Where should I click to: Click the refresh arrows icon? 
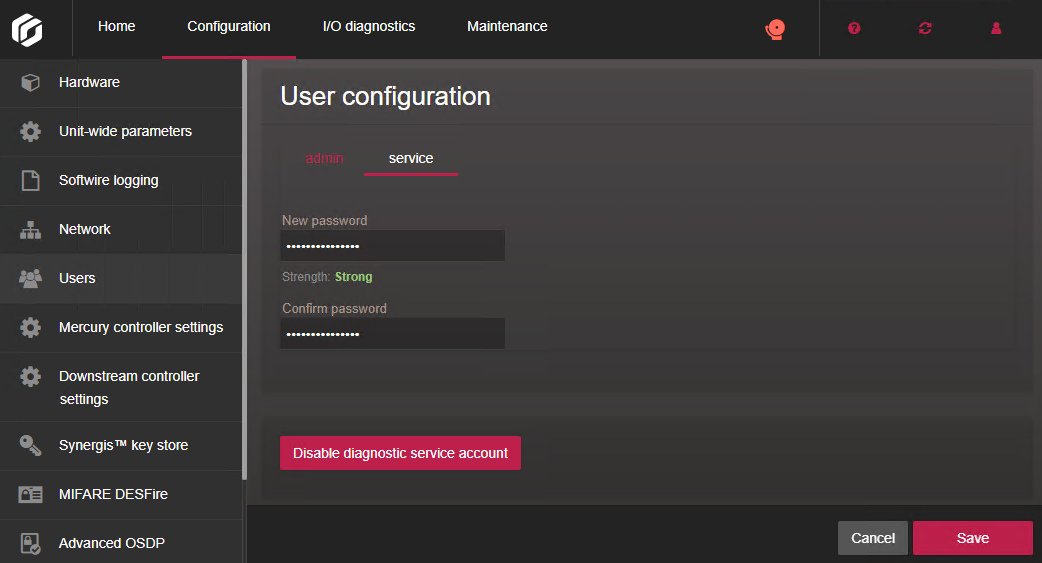[x=925, y=28]
